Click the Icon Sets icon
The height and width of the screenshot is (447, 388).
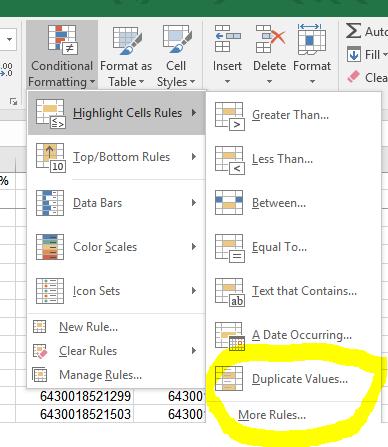(50, 291)
